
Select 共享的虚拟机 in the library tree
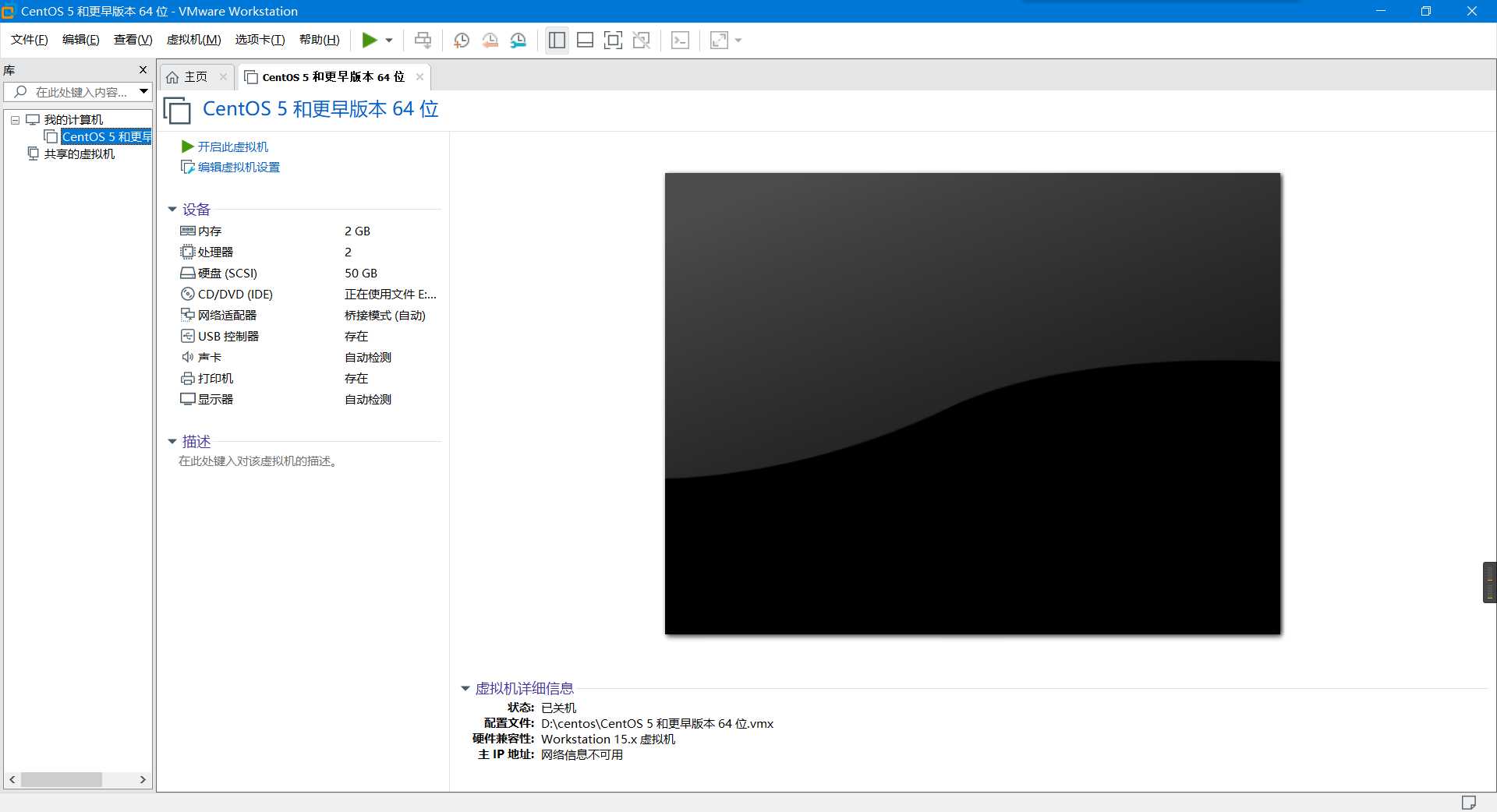[79, 154]
